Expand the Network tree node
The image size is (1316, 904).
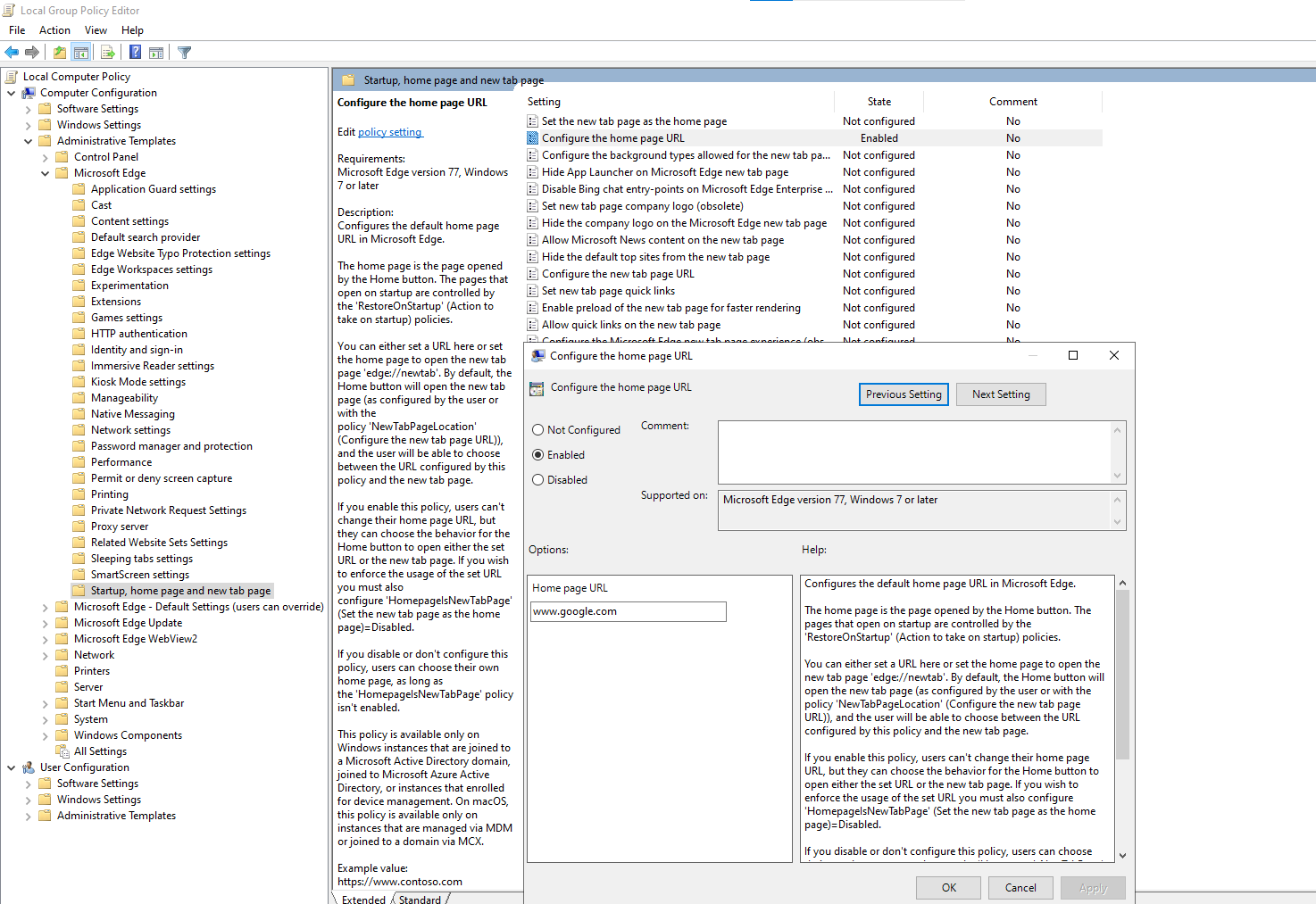(45, 655)
